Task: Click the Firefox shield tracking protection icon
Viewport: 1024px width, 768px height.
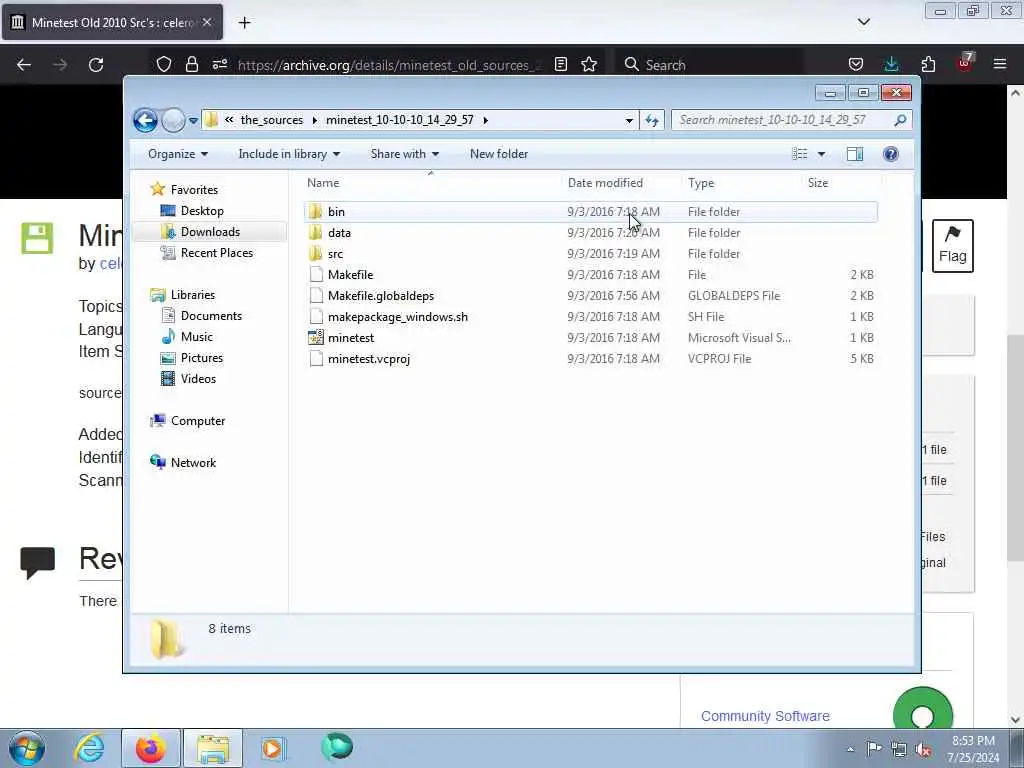Action: (x=164, y=64)
